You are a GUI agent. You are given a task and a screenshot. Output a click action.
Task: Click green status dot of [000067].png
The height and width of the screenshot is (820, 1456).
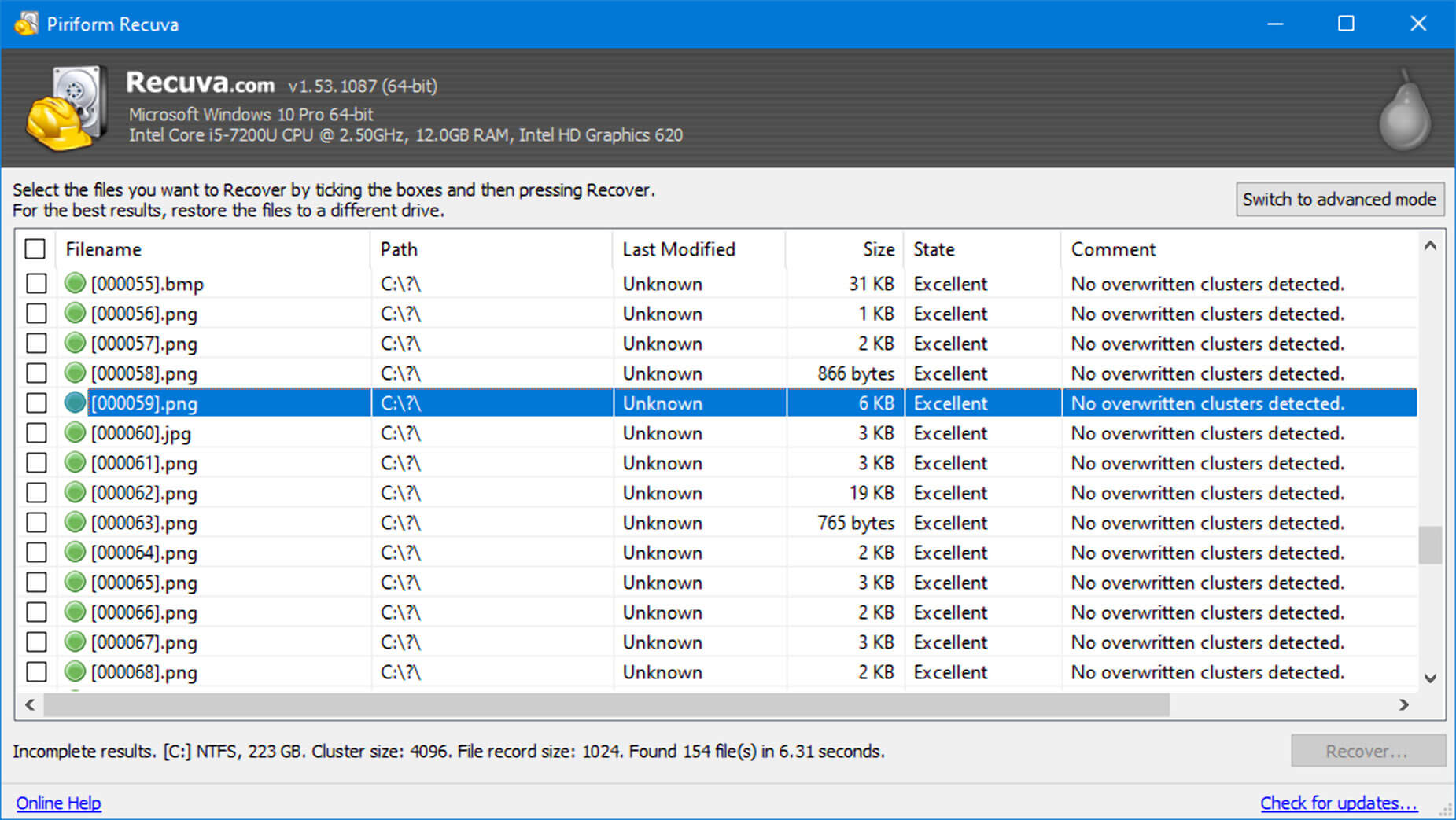[75, 642]
